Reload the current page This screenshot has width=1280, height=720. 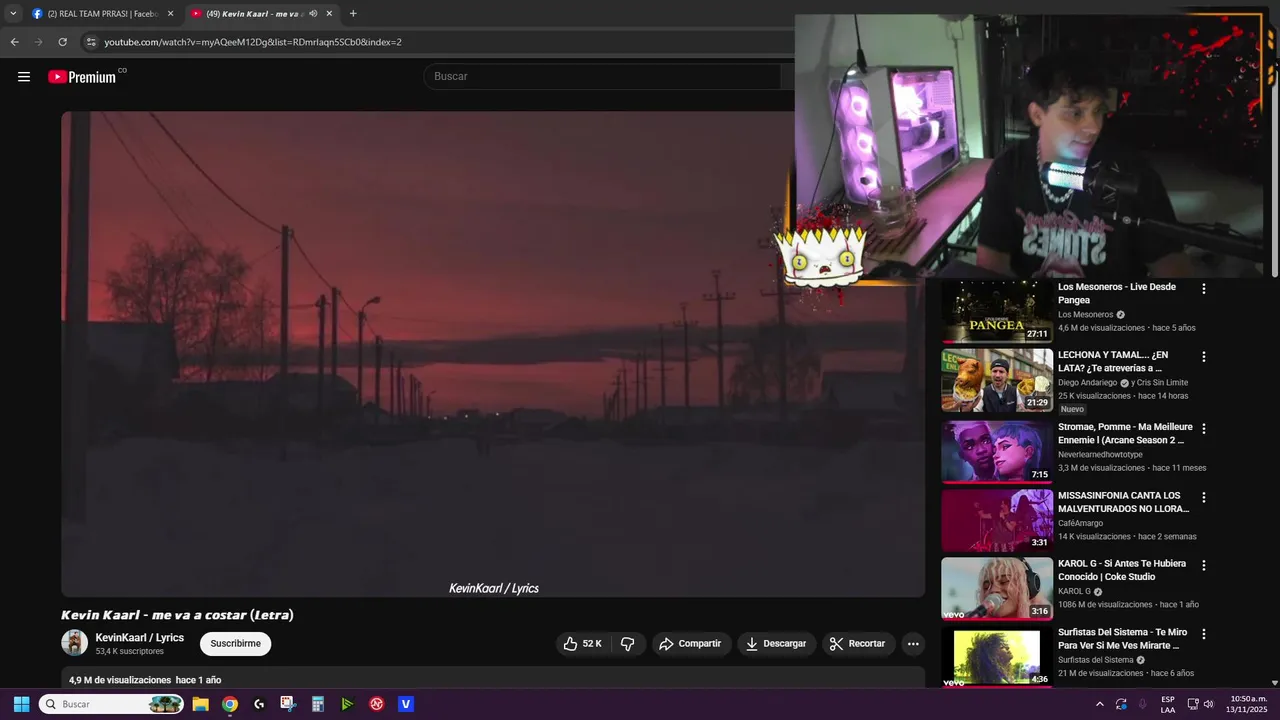click(x=62, y=42)
